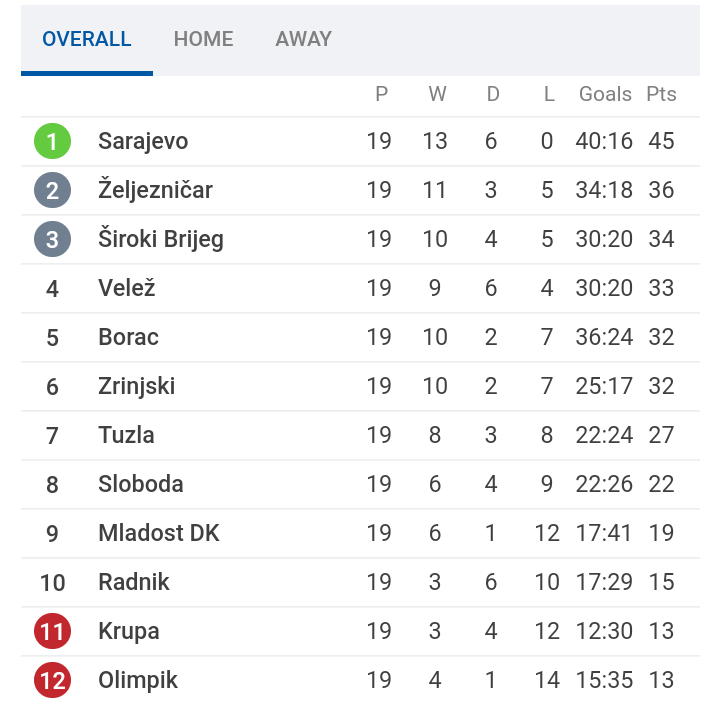This screenshot has width=720, height=710.
Task: Open the Olimpik team link
Action: tap(138, 681)
